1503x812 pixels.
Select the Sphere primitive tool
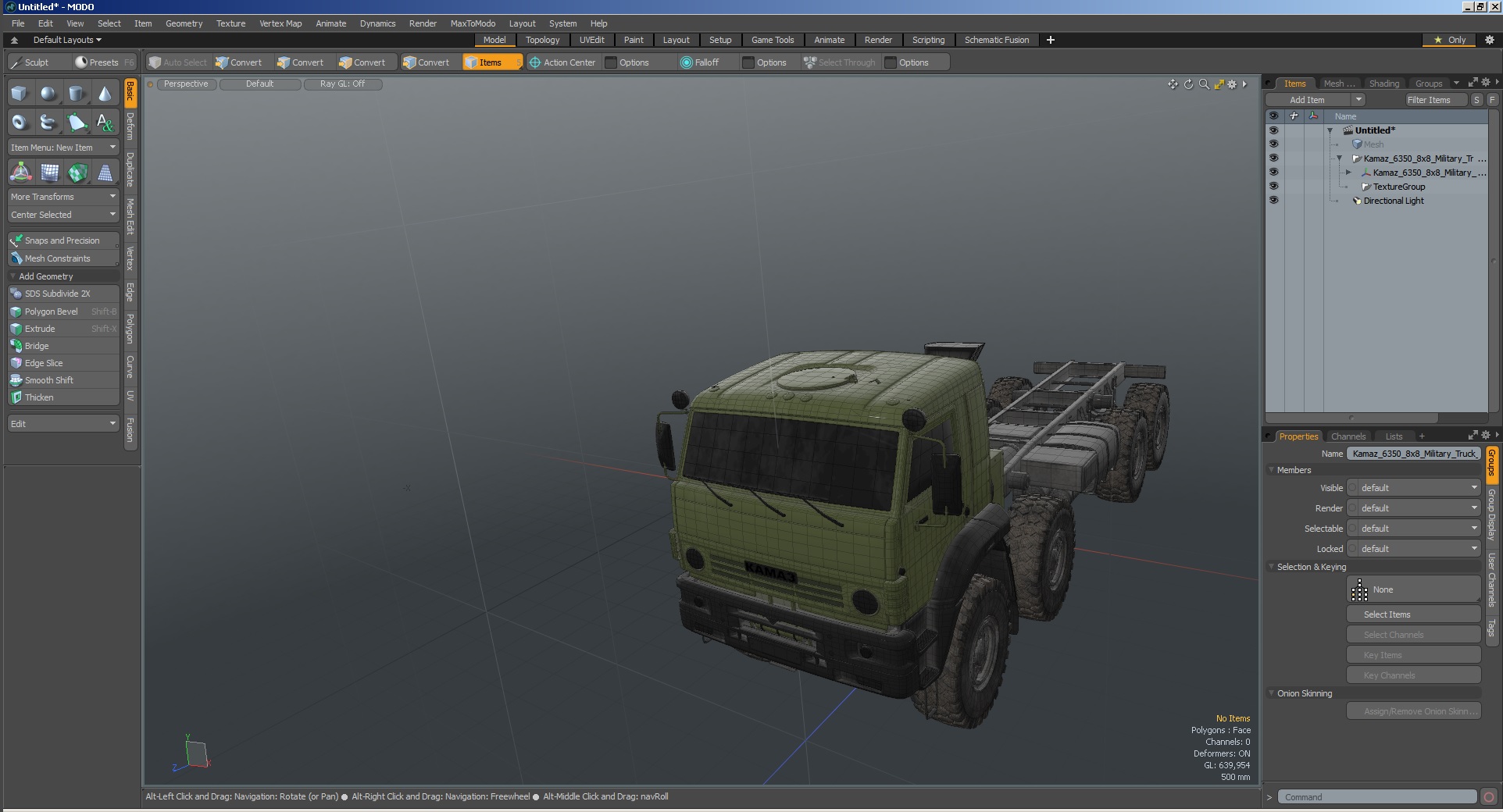click(48, 94)
